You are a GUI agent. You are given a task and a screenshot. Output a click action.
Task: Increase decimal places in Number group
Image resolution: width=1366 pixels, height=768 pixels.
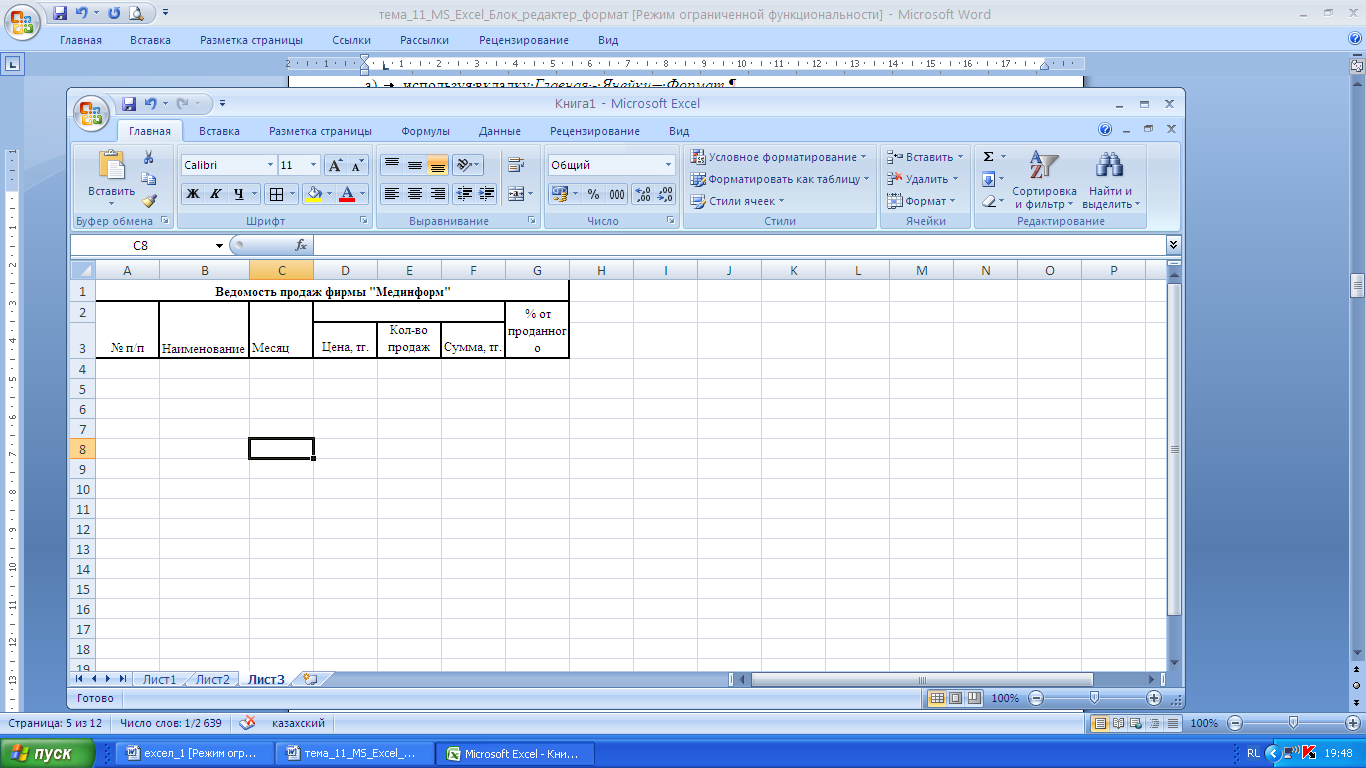(x=643, y=194)
